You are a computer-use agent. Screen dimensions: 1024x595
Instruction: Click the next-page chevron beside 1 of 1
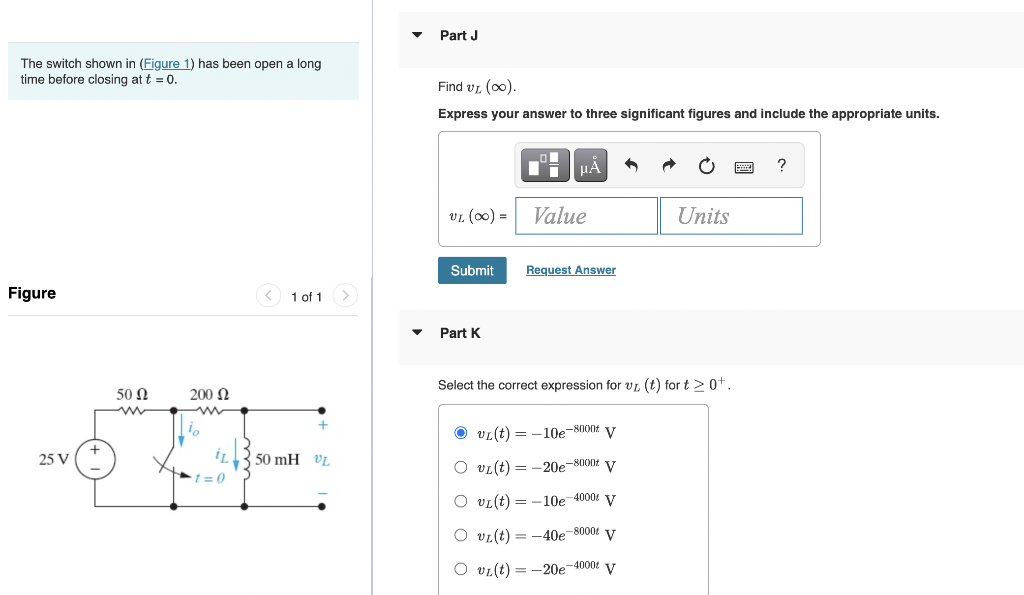click(344, 296)
